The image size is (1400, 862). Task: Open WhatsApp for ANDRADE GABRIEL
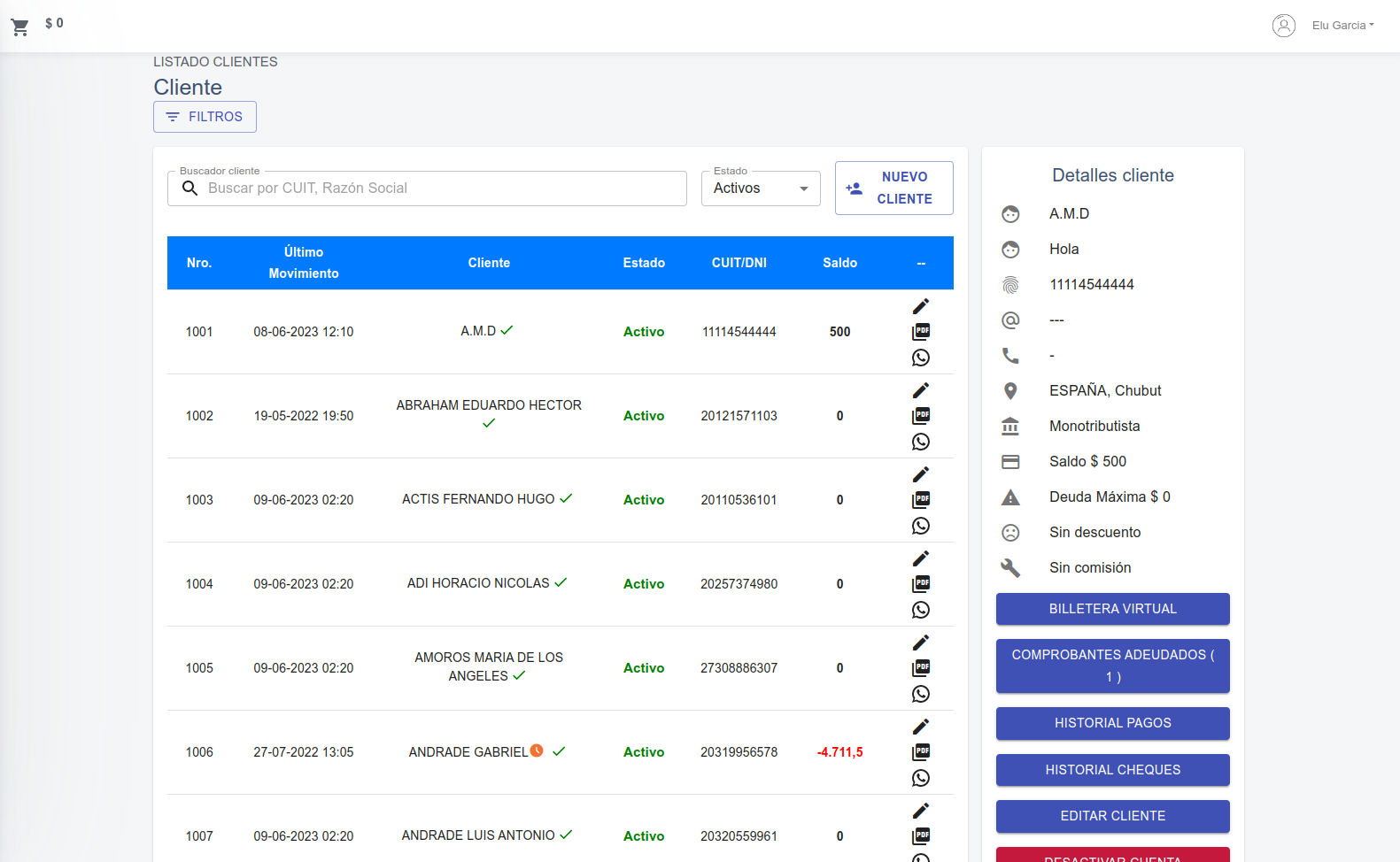tap(921, 778)
